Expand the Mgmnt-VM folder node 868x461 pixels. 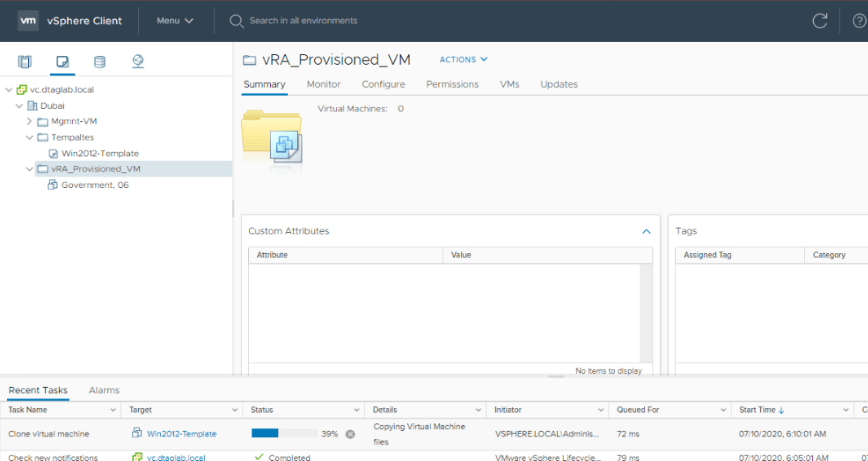[x=29, y=121]
